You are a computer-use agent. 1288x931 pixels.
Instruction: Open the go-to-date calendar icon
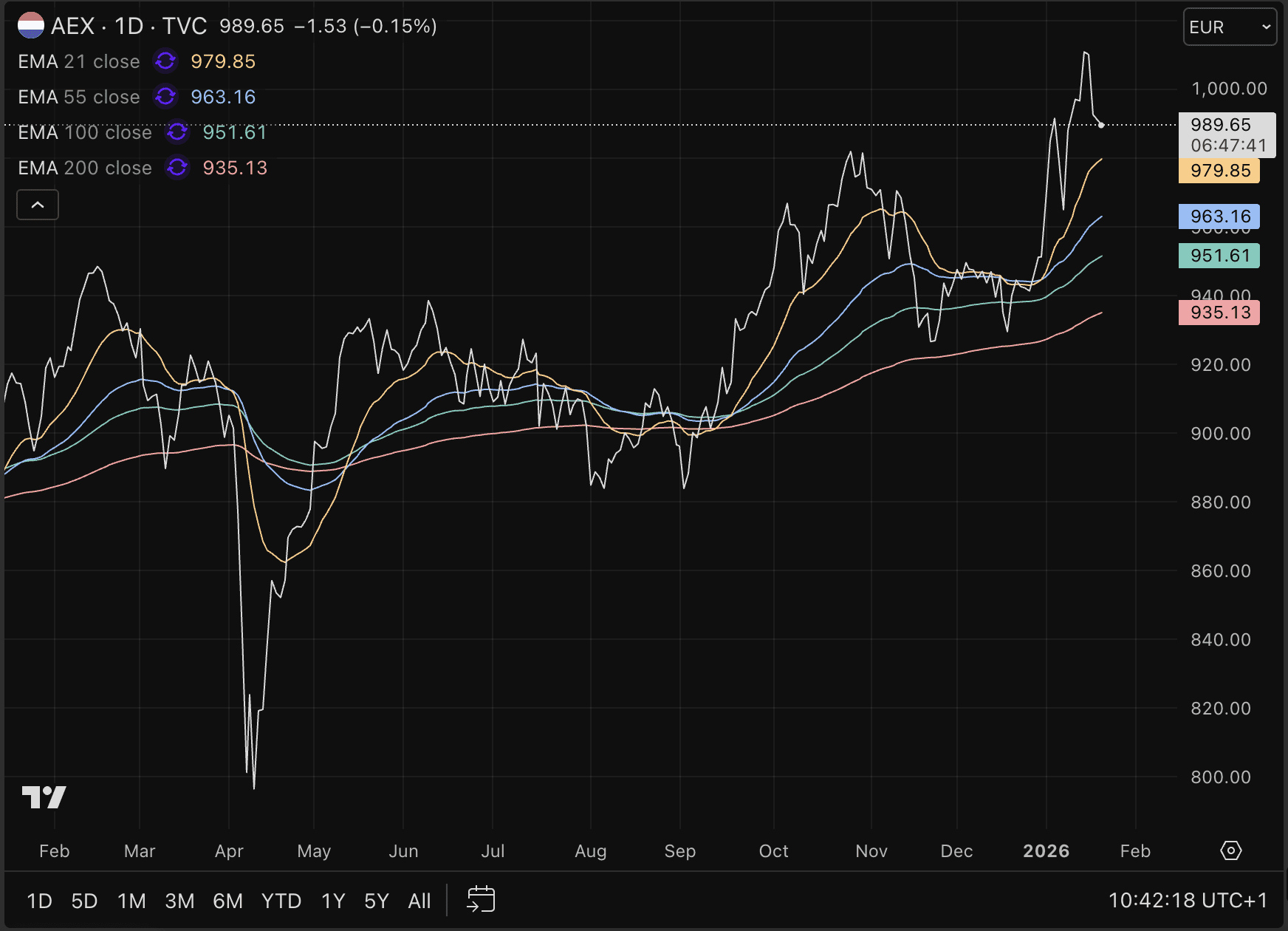481,900
